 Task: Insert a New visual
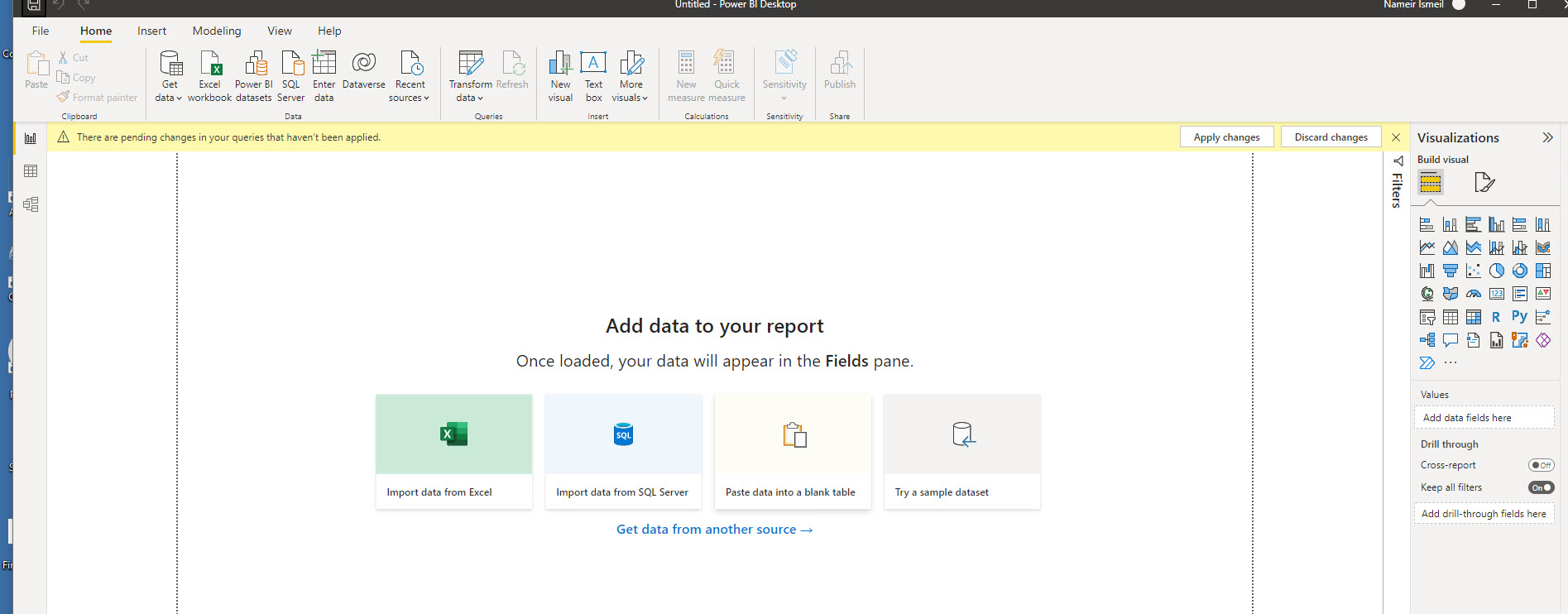[x=560, y=75]
